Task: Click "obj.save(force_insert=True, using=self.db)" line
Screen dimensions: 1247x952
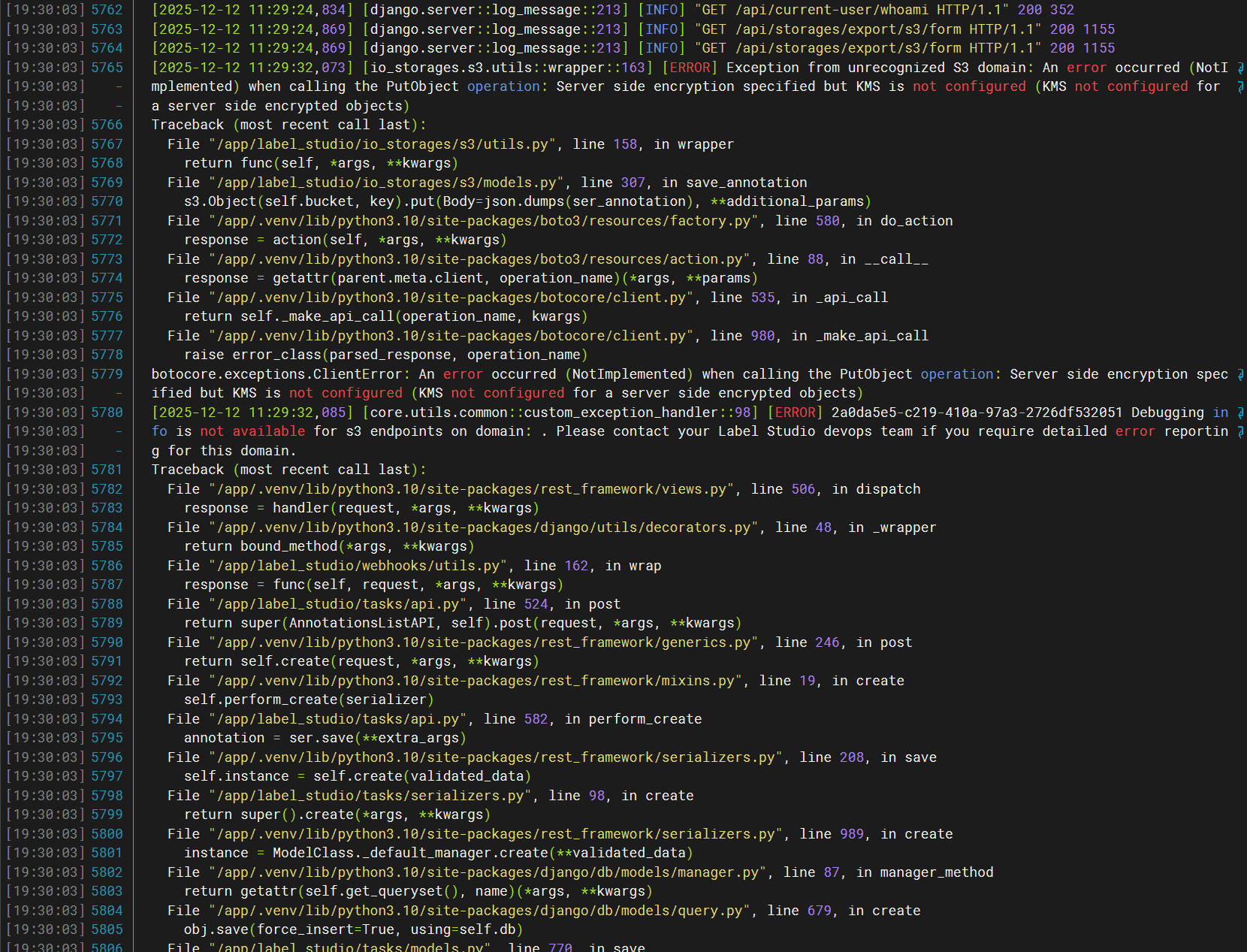Action: pyautogui.click(x=354, y=929)
